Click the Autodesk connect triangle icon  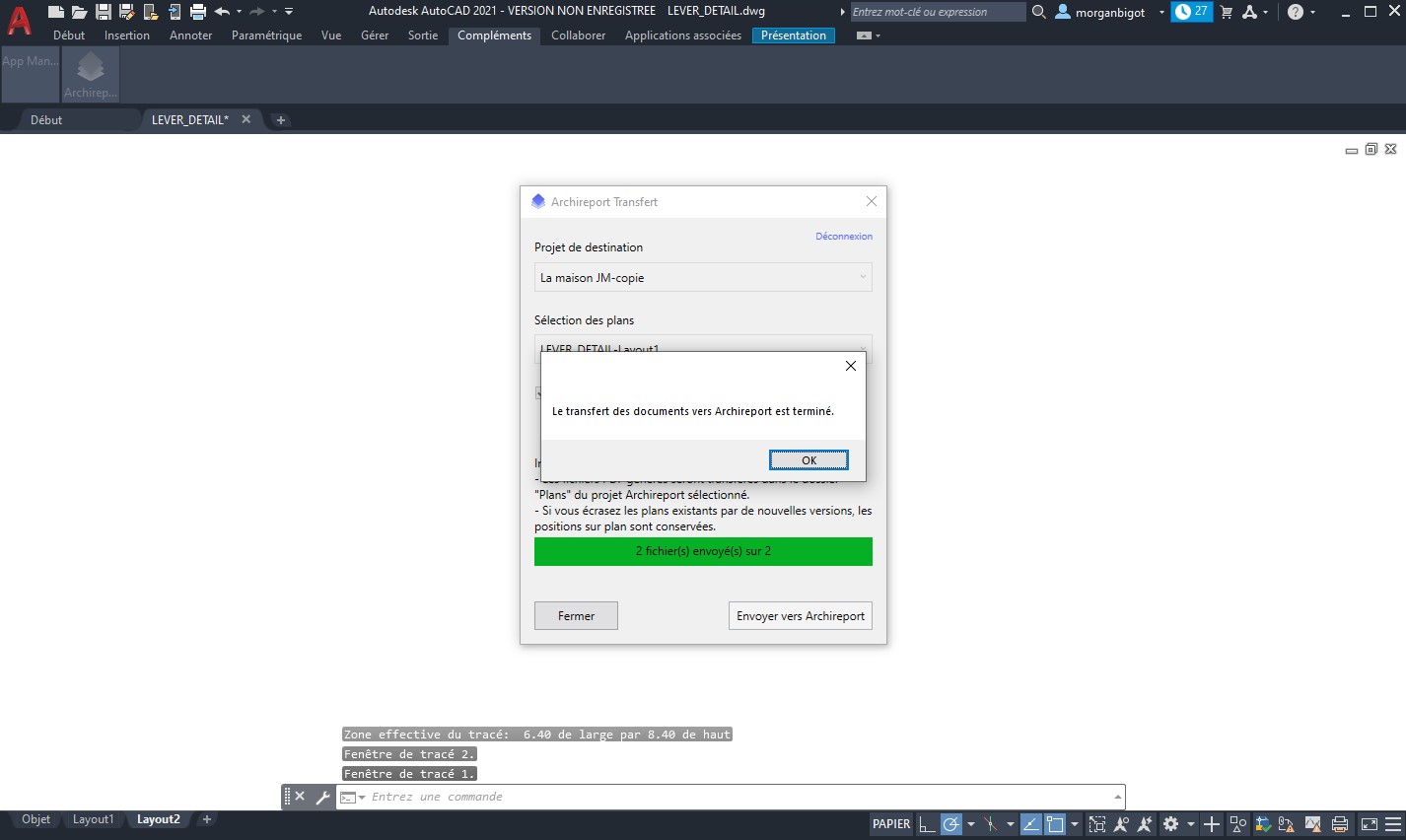coord(1250,12)
